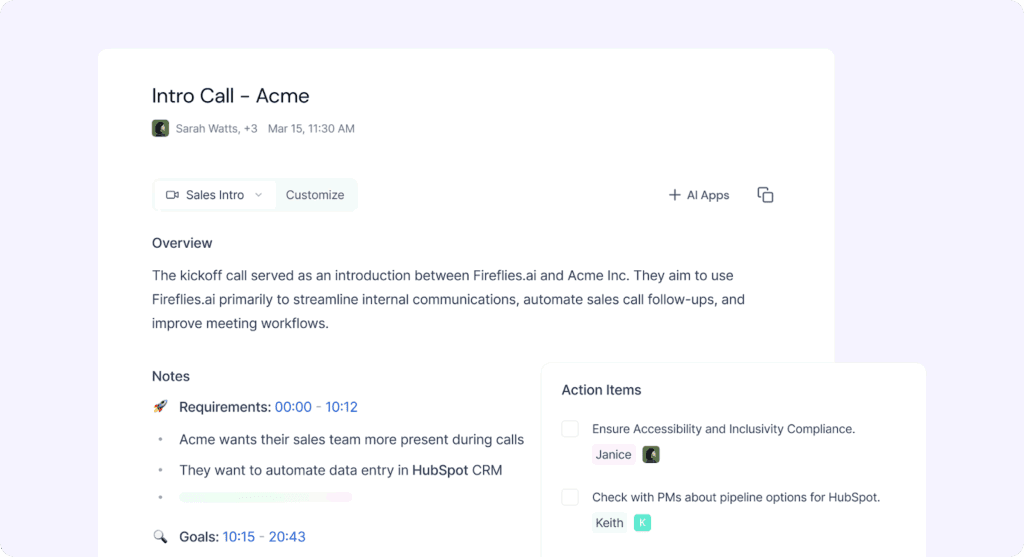Screen dimensions: 1024x557
Task: Click the copy summary icon
Action: pos(765,195)
